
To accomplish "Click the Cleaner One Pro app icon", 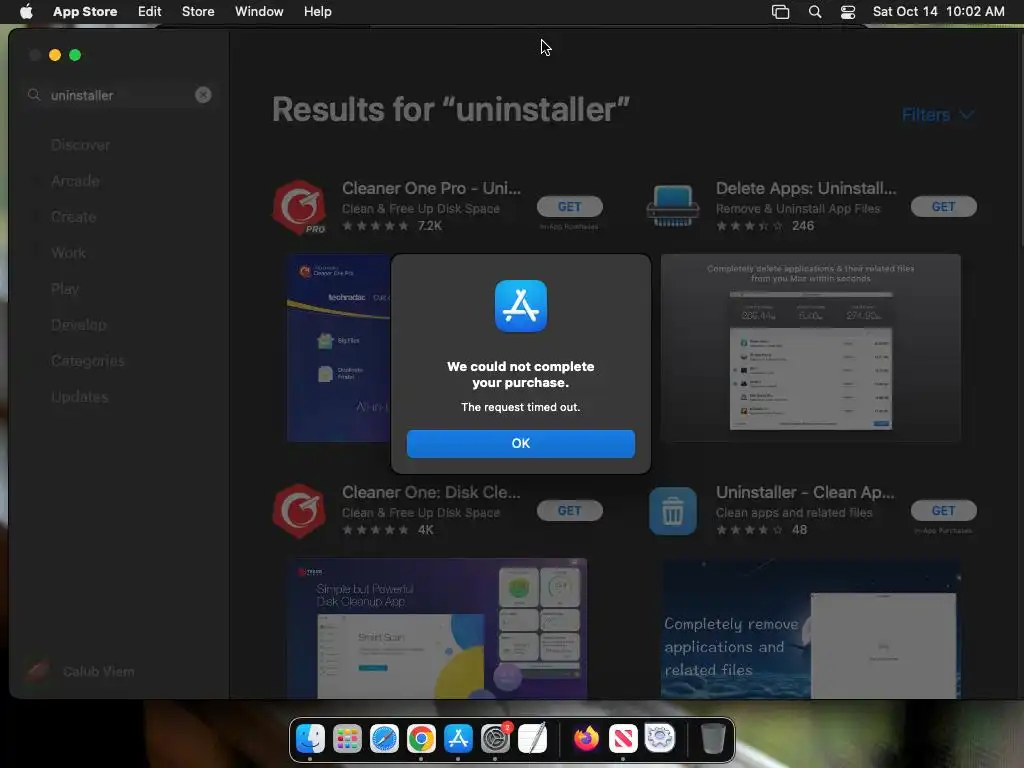I will (299, 208).
